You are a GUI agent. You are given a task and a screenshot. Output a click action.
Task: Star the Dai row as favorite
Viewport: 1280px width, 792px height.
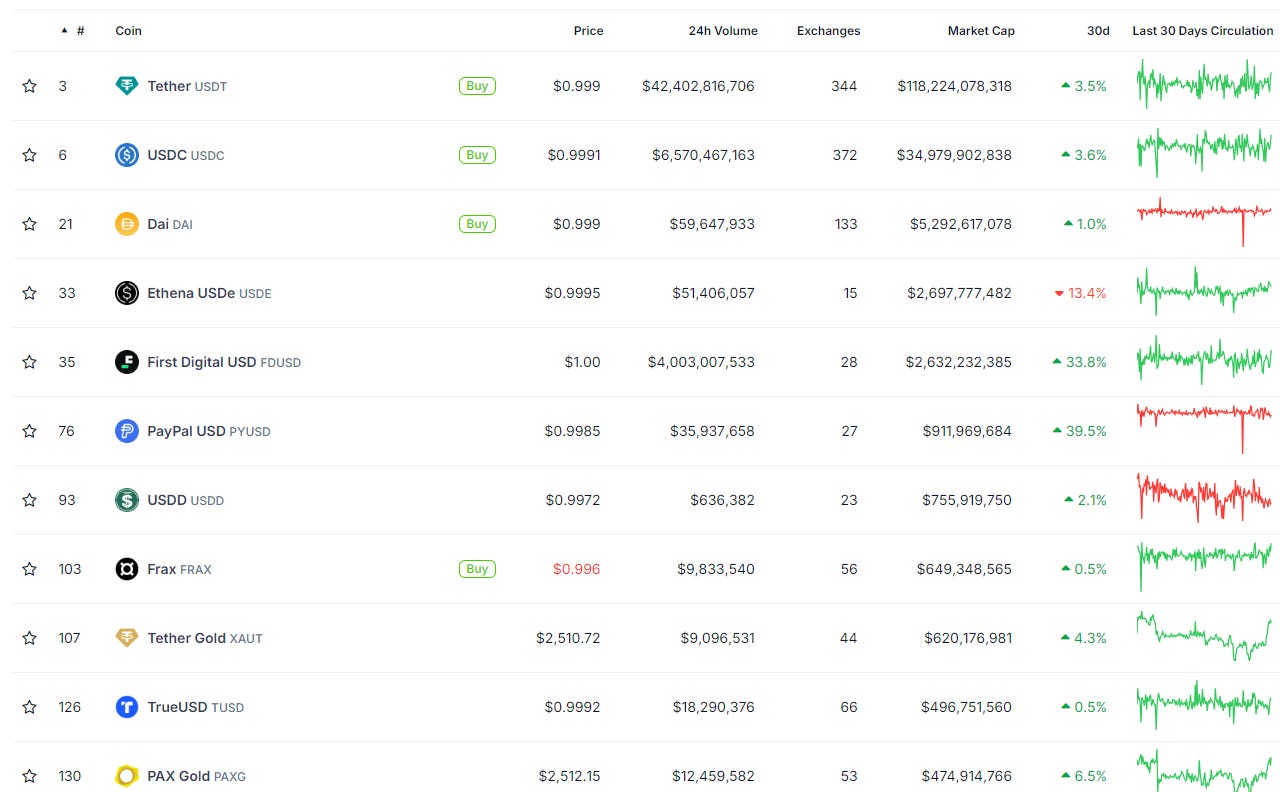(29, 224)
